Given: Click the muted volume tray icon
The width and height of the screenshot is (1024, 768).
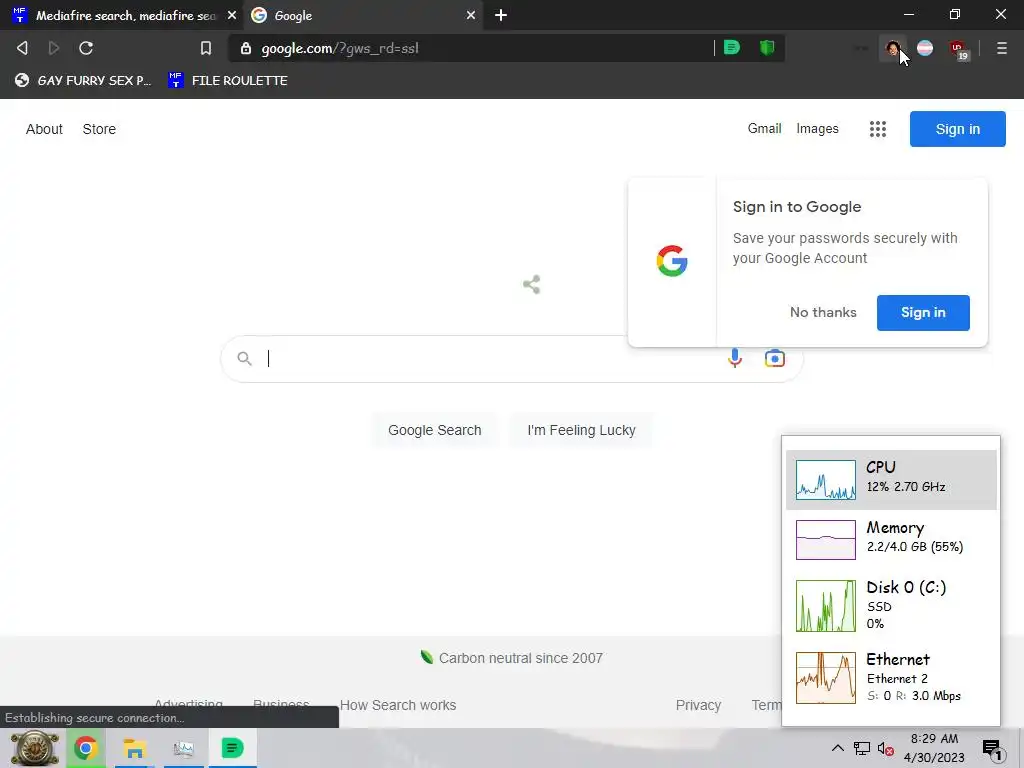Looking at the screenshot, I should pyautogui.click(x=886, y=748).
